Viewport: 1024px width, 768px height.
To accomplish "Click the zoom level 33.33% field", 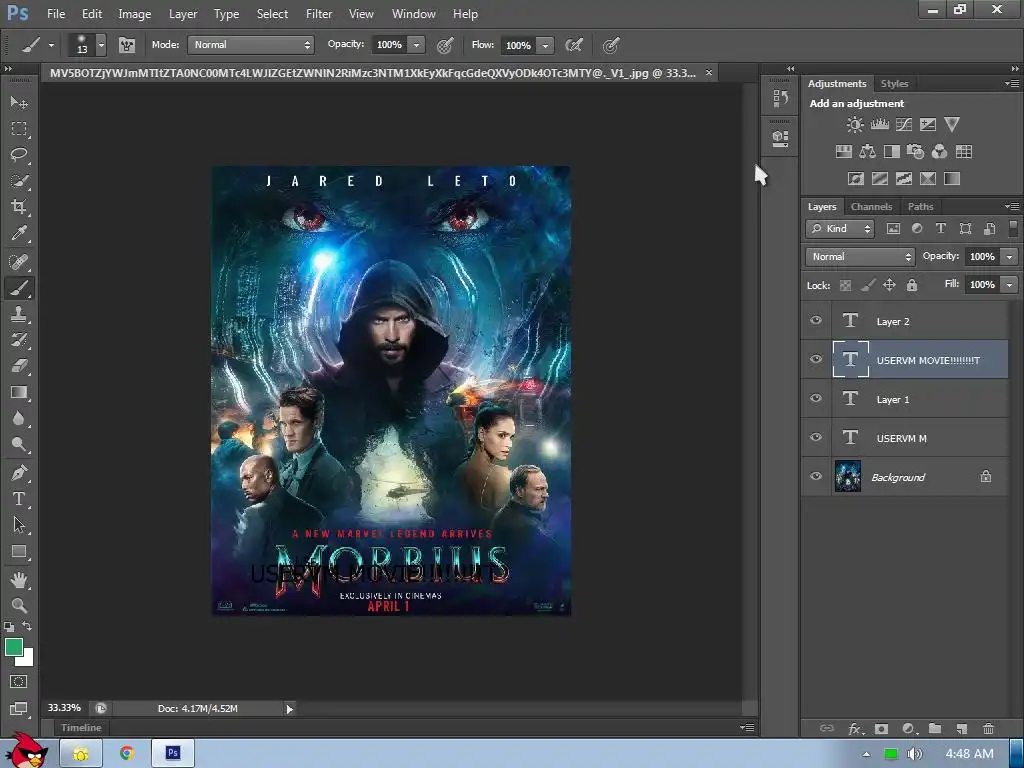I will pyautogui.click(x=64, y=708).
